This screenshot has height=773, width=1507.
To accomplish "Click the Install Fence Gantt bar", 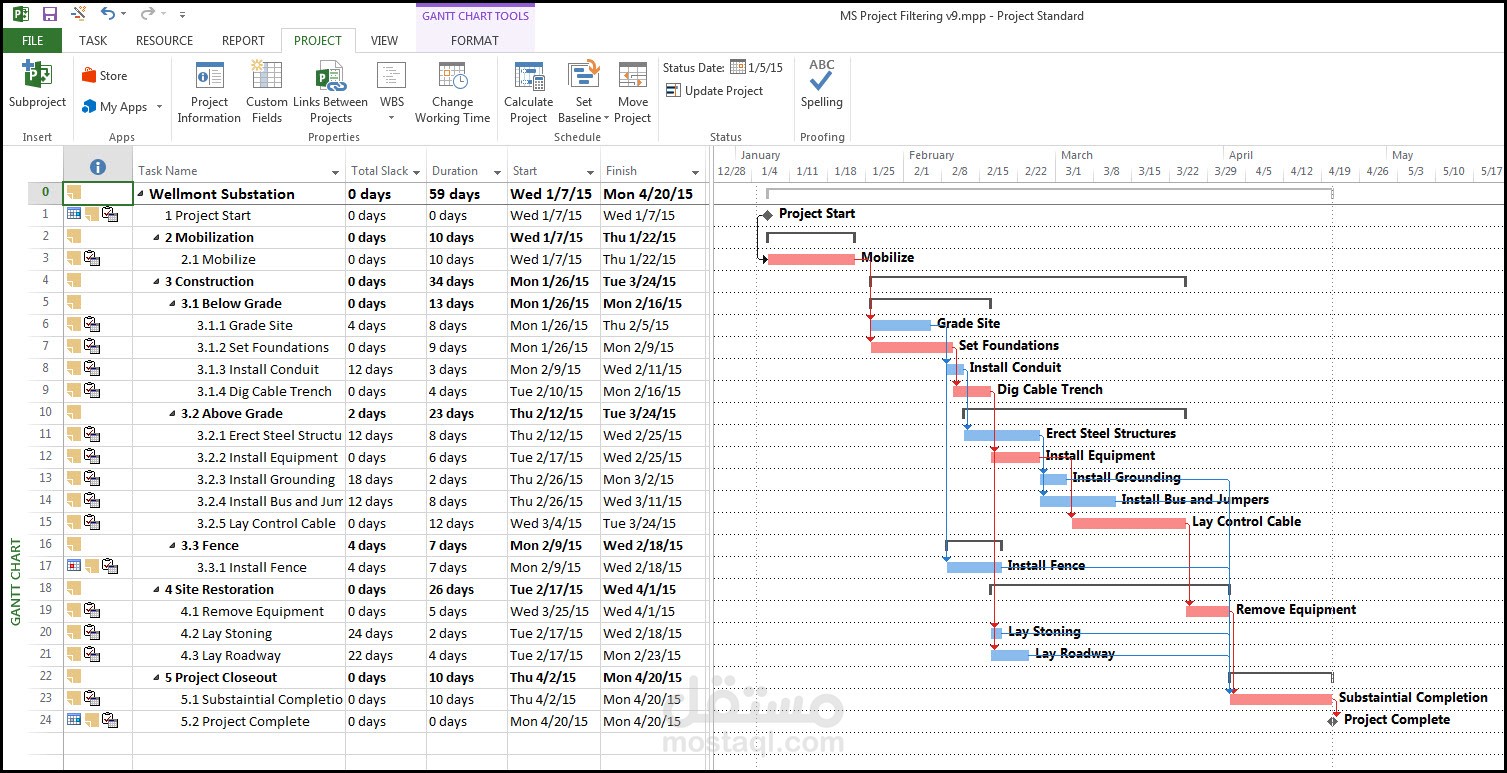I will [974, 567].
